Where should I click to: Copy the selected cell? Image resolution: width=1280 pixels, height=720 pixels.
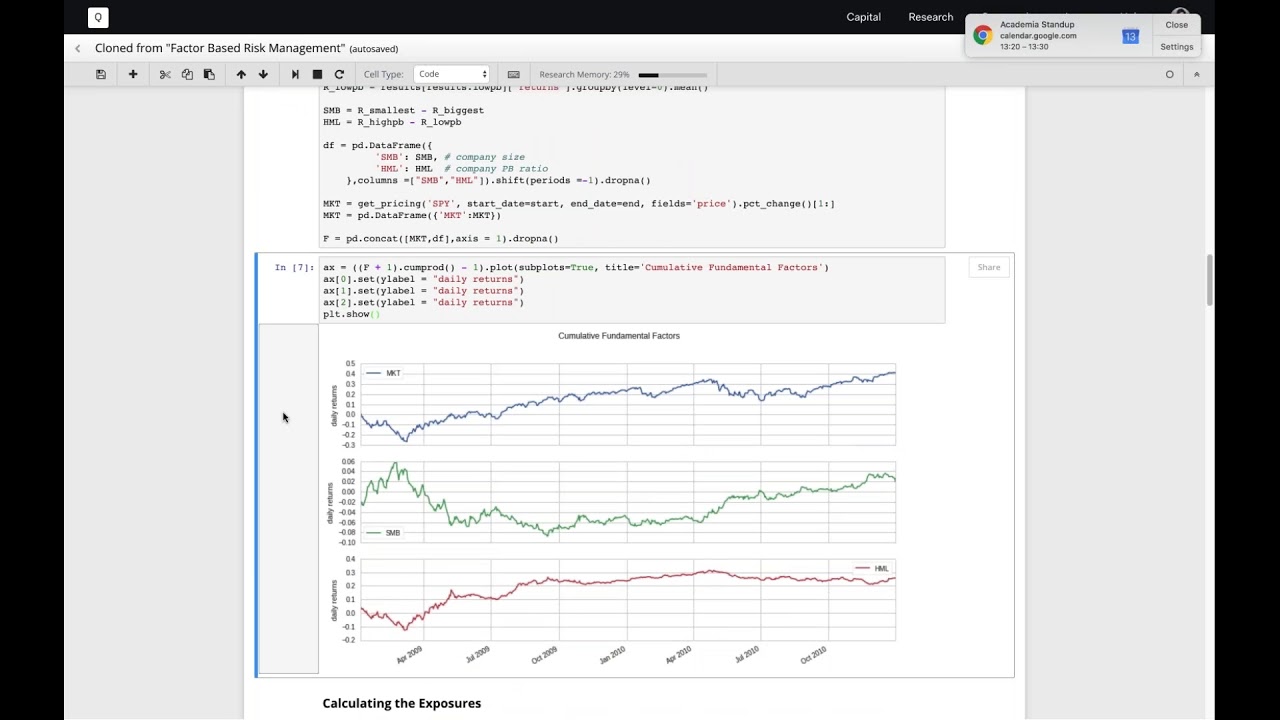click(187, 74)
